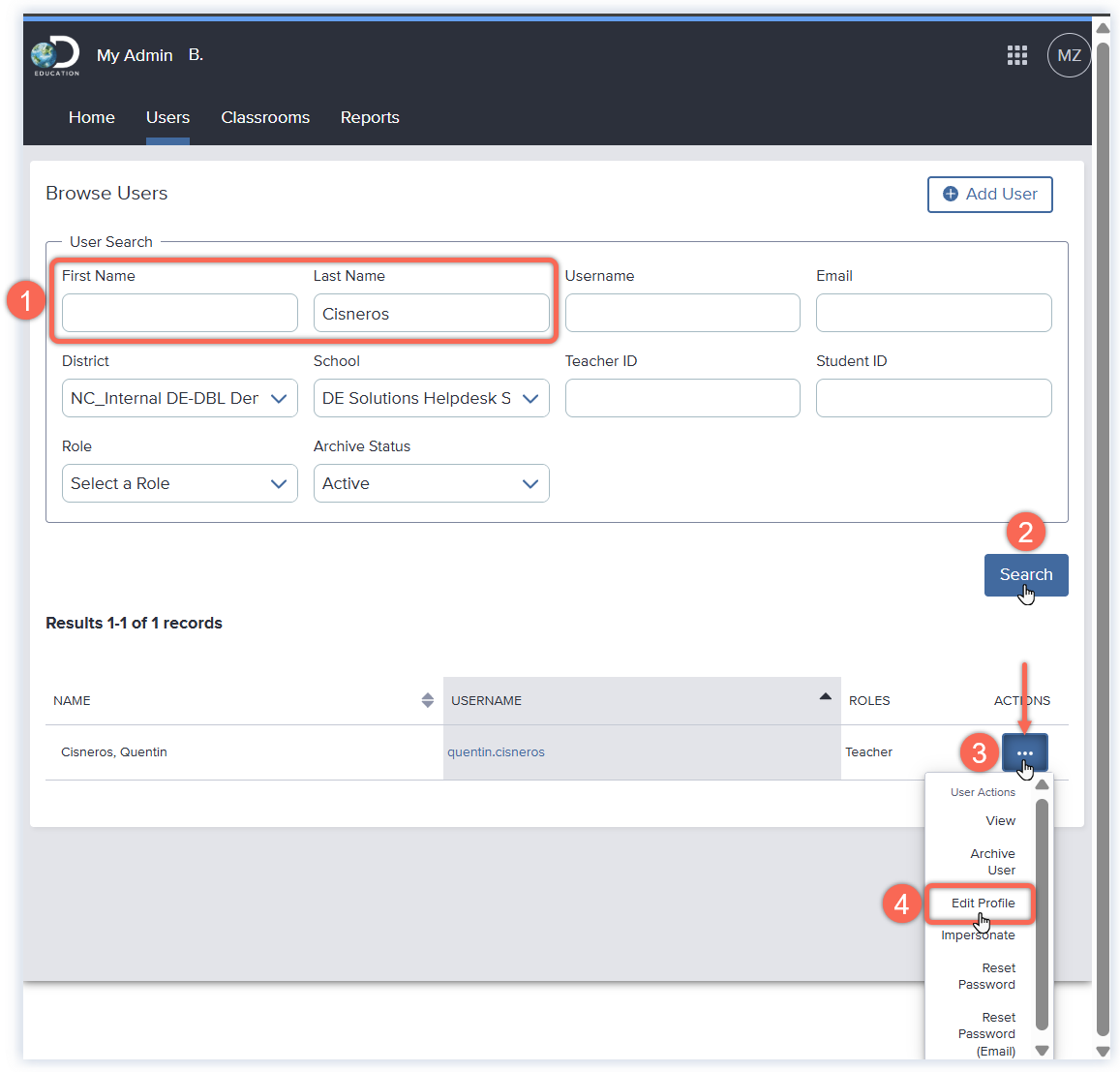Screen dimensions: 1120x1072
Task: Open the quentin.cisneros username link
Action: click(x=496, y=752)
